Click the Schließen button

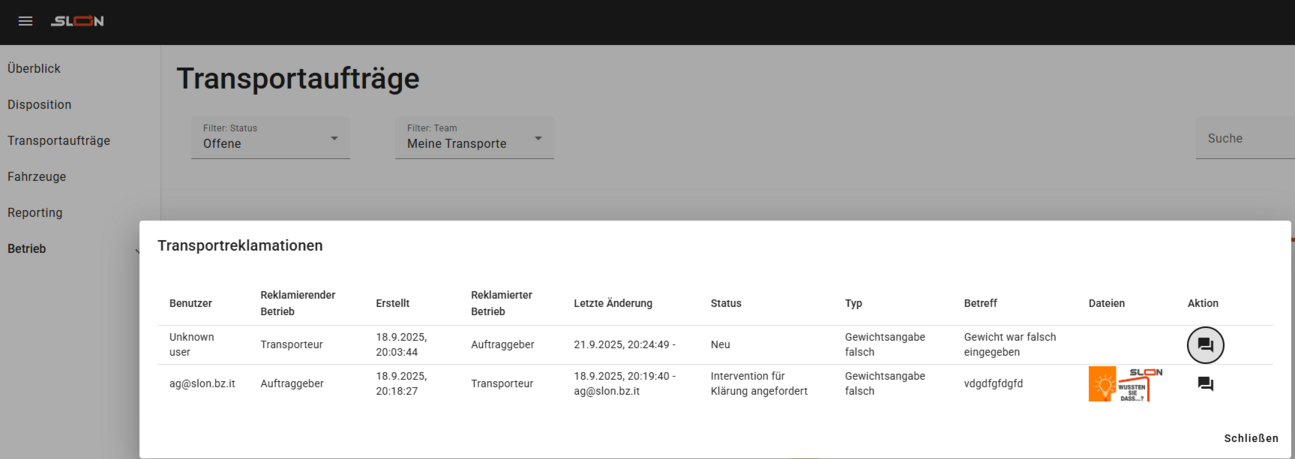(x=1250, y=438)
